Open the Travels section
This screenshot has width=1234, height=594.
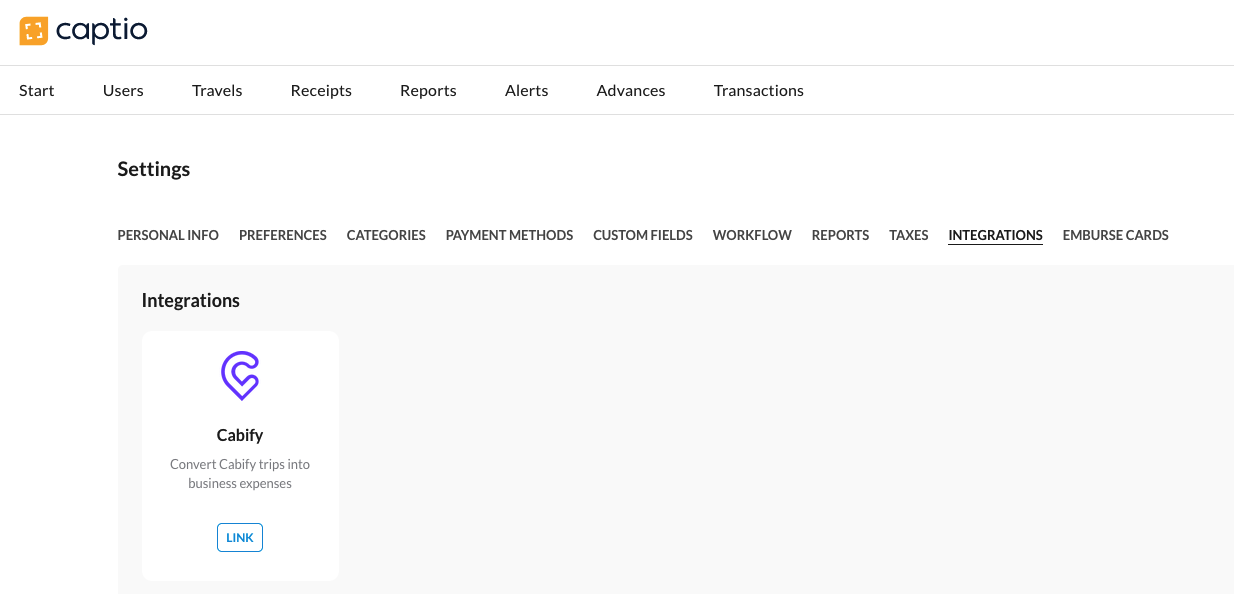(x=217, y=90)
